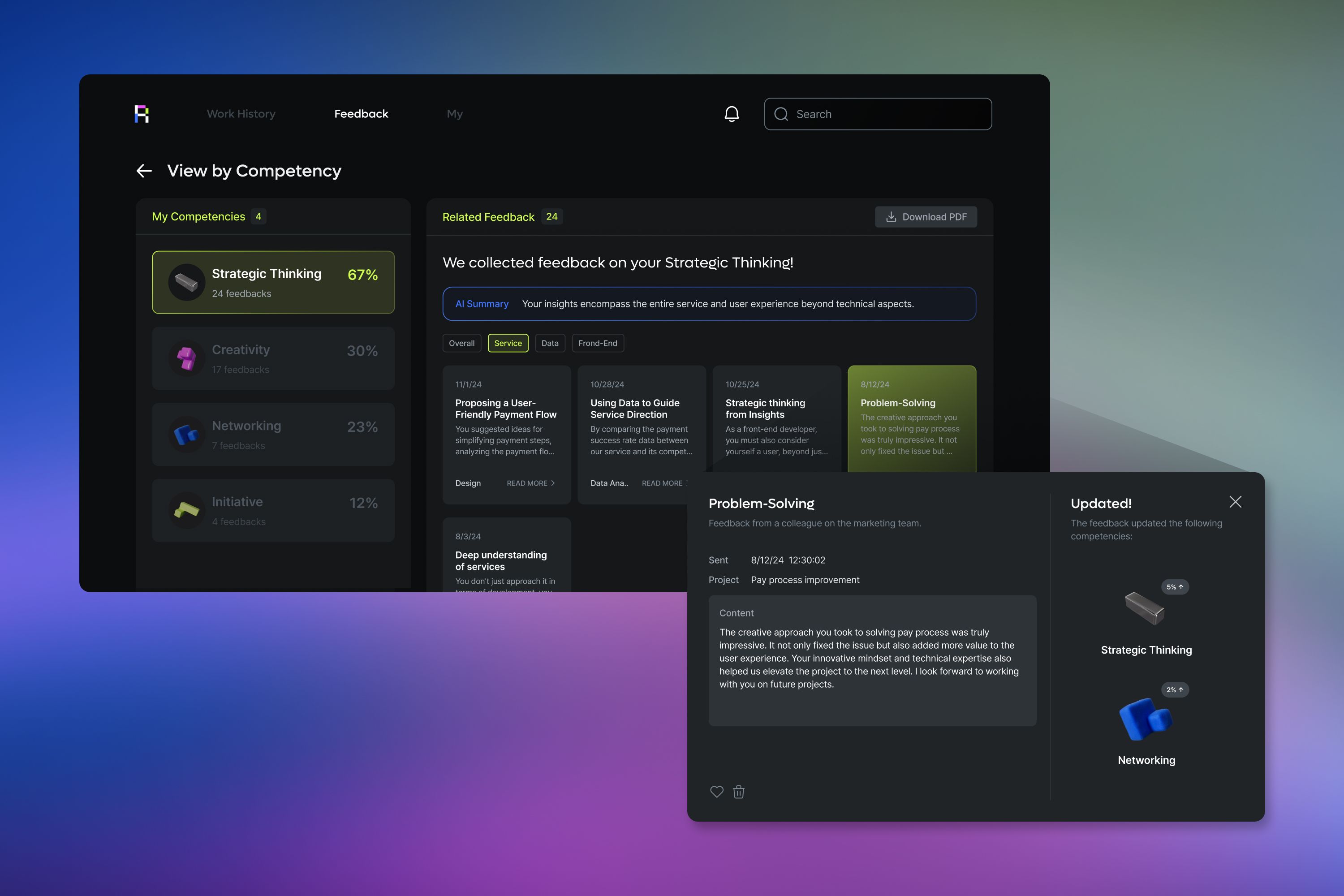The image size is (1344, 896).
Task: Select the Creativity competency card
Action: pyautogui.click(x=273, y=358)
